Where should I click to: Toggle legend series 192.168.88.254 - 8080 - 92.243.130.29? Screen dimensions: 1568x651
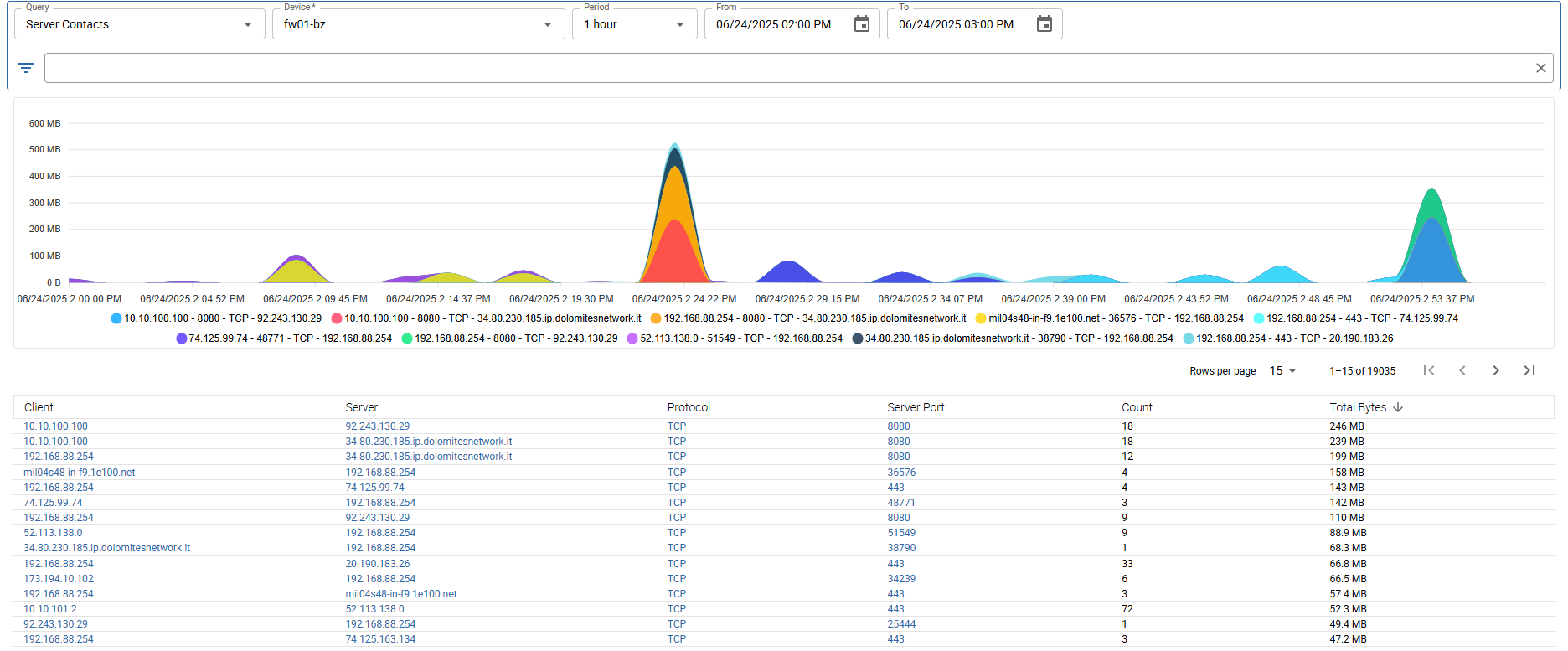[509, 338]
